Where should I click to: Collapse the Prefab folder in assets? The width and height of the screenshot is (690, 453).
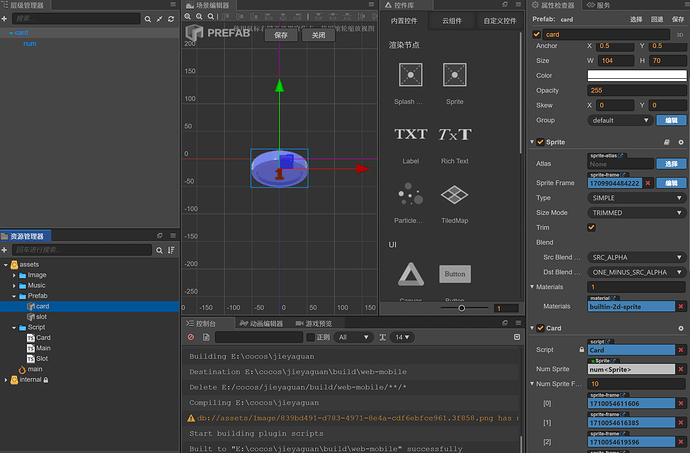tap(14, 296)
